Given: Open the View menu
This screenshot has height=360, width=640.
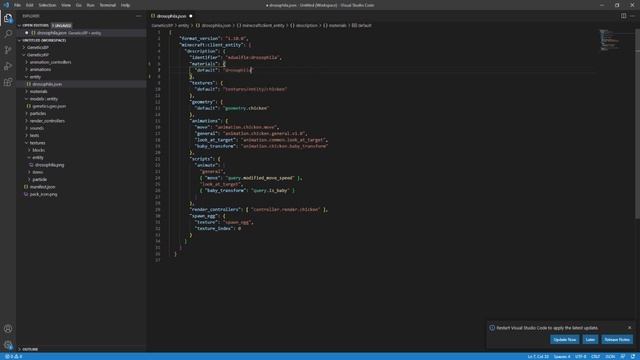Looking at the screenshot, I should click(x=66, y=5).
